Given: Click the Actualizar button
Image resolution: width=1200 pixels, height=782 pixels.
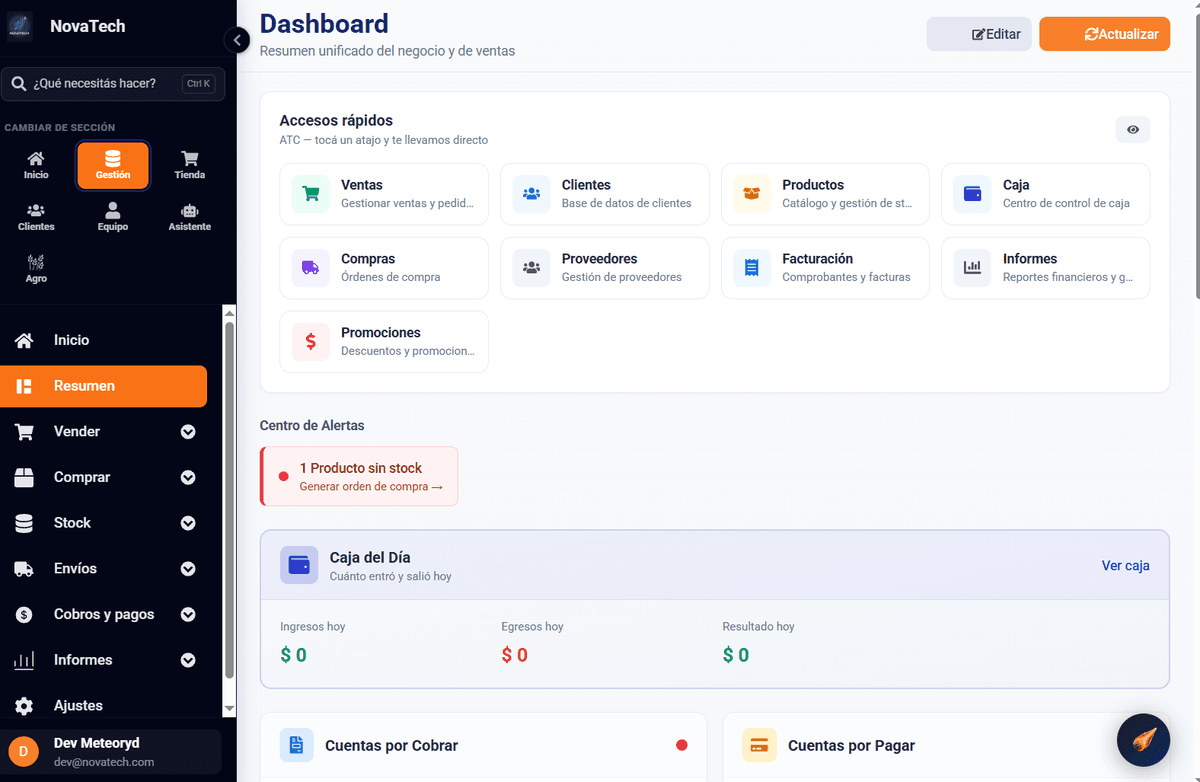Looking at the screenshot, I should coord(1105,34).
